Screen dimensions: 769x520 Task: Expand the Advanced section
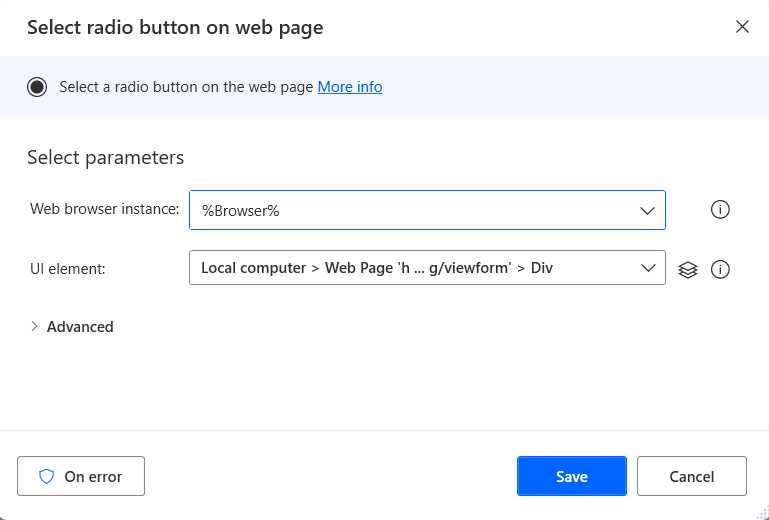click(72, 327)
